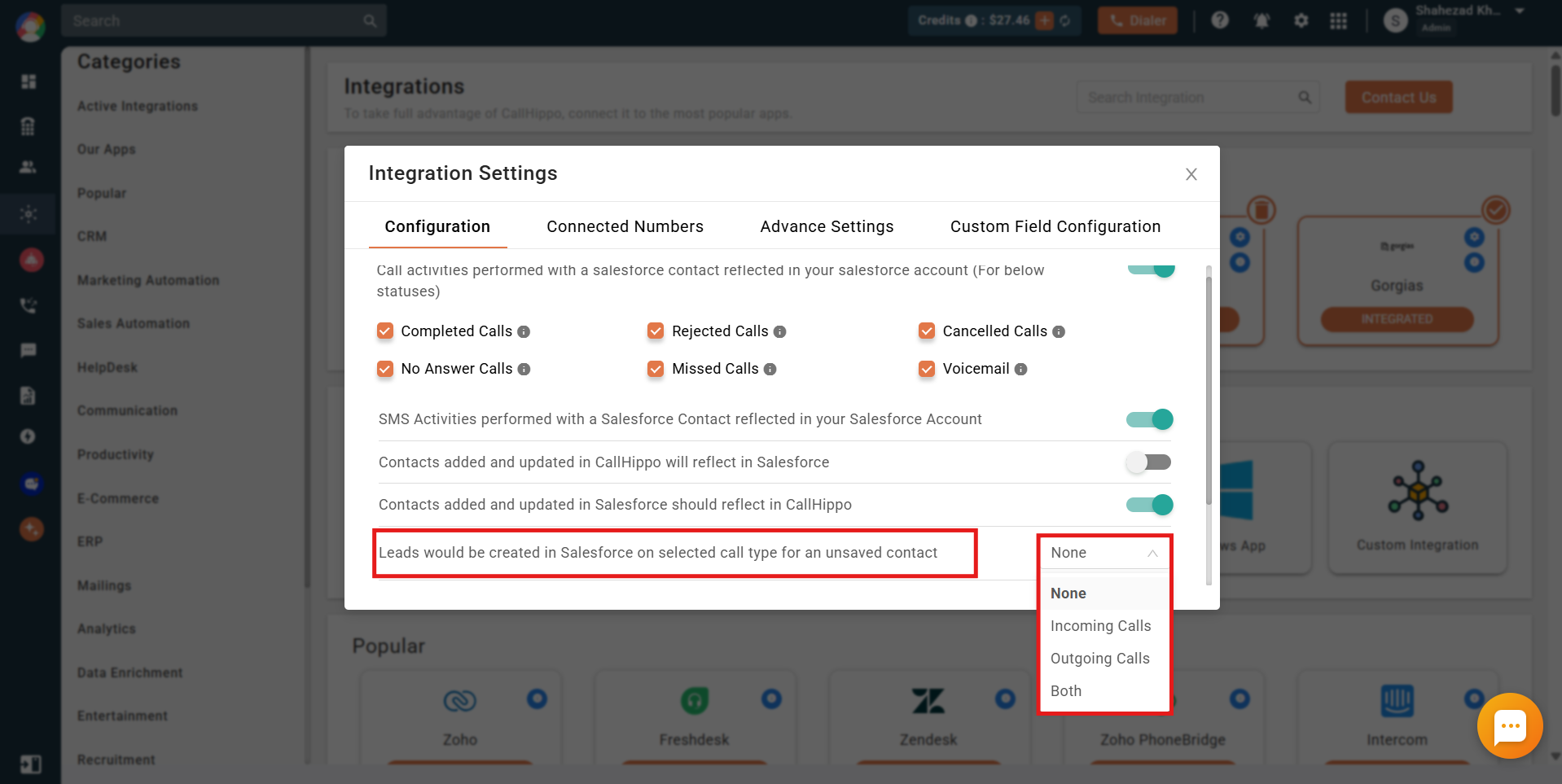Switch to Connected Numbers tab

[625, 226]
